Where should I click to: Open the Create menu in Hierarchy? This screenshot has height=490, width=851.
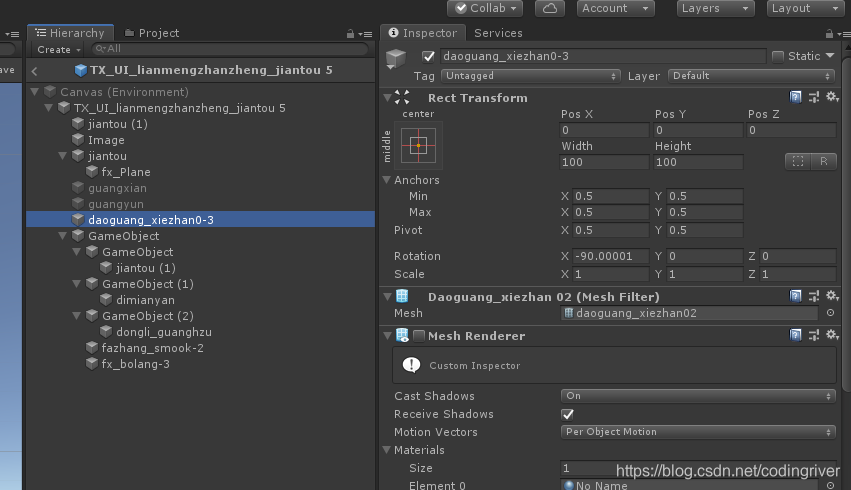(x=59, y=49)
